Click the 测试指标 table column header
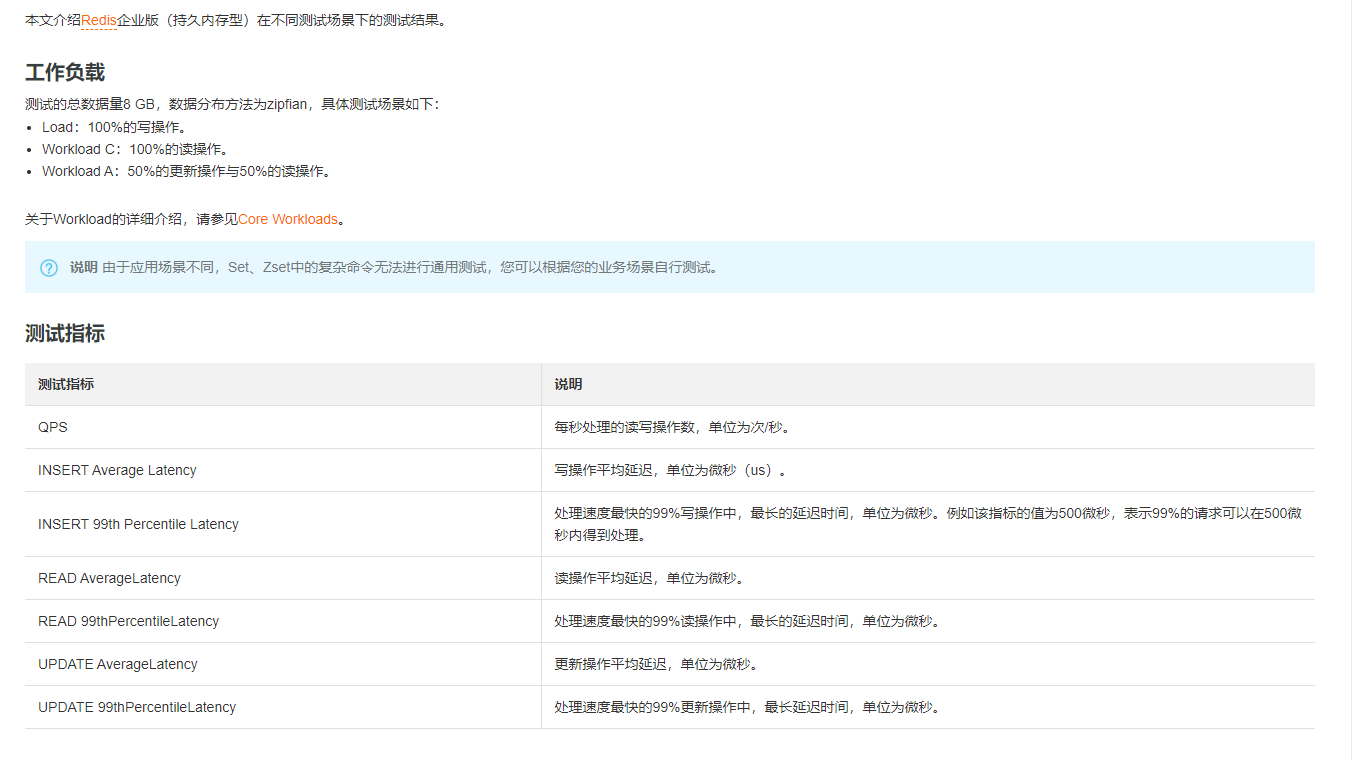The height and width of the screenshot is (760, 1356). coord(283,384)
